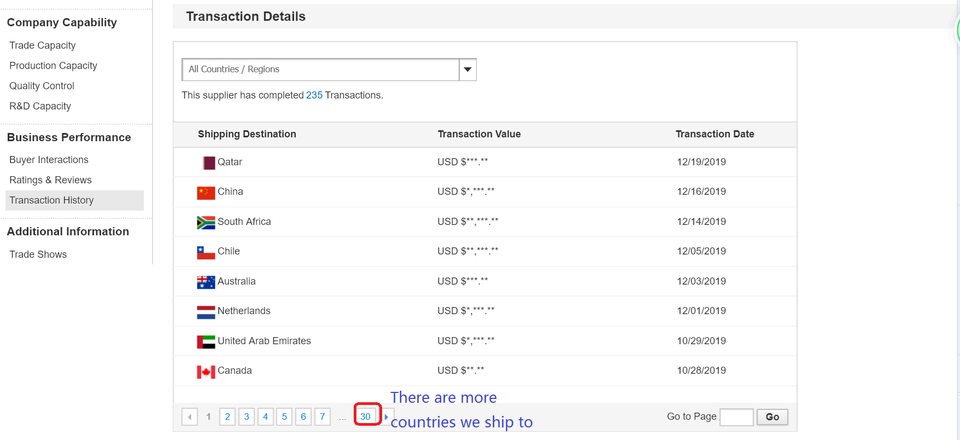Image resolution: width=960 pixels, height=440 pixels.
Task: Select Ratings & Reviews sidebar item
Action: (x=50, y=180)
